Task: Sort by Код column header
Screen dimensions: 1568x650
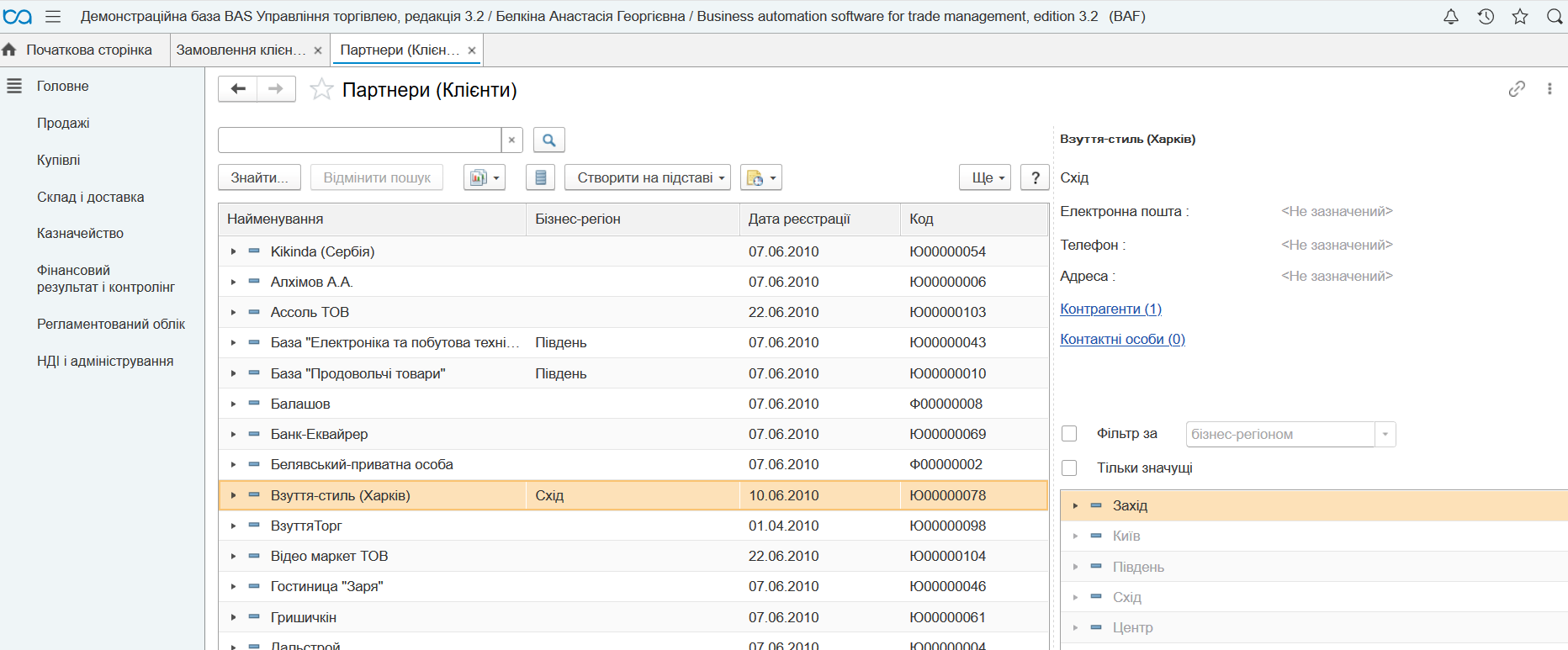Action: coord(974,219)
